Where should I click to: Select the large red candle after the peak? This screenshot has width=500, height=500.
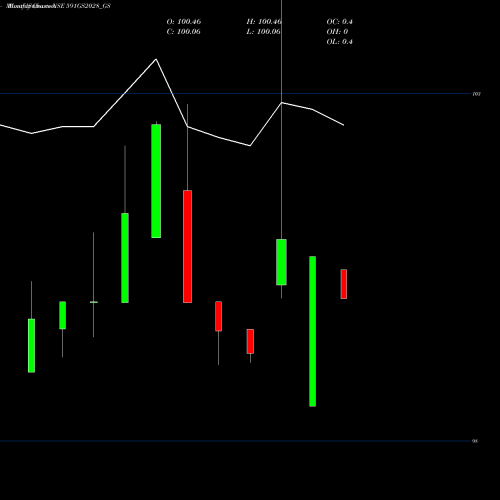[x=187, y=247]
